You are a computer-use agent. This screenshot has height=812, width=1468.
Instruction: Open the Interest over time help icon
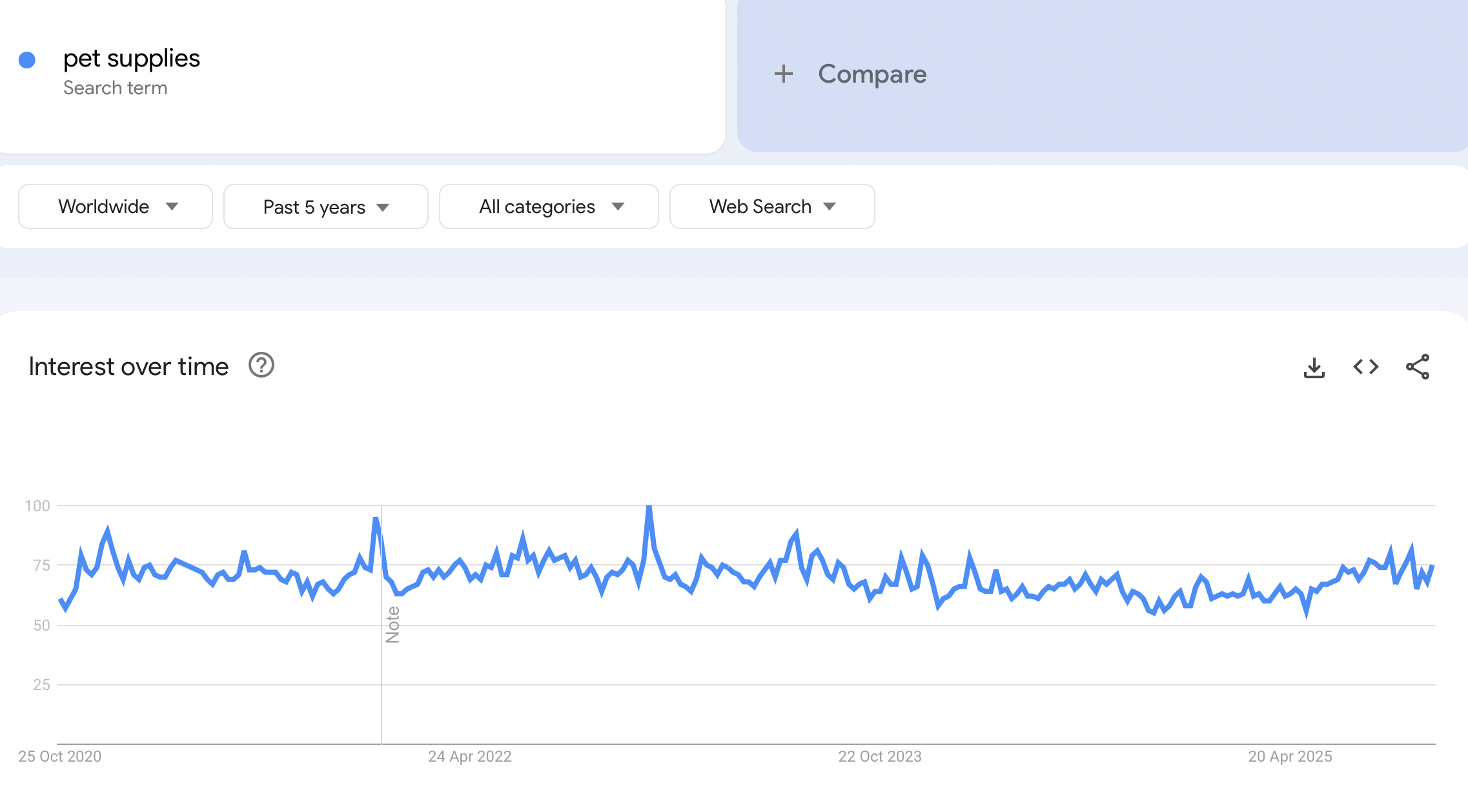tap(261, 365)
